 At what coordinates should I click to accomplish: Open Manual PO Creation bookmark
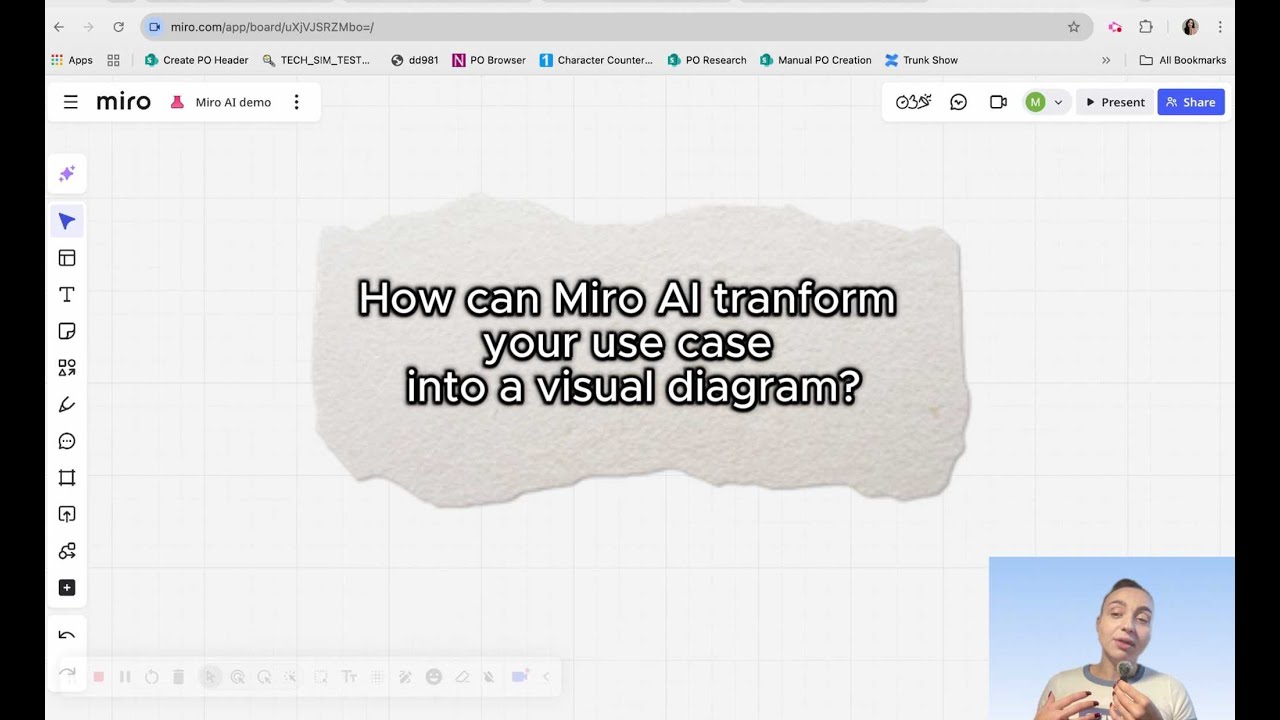click(x=816, y=60)
